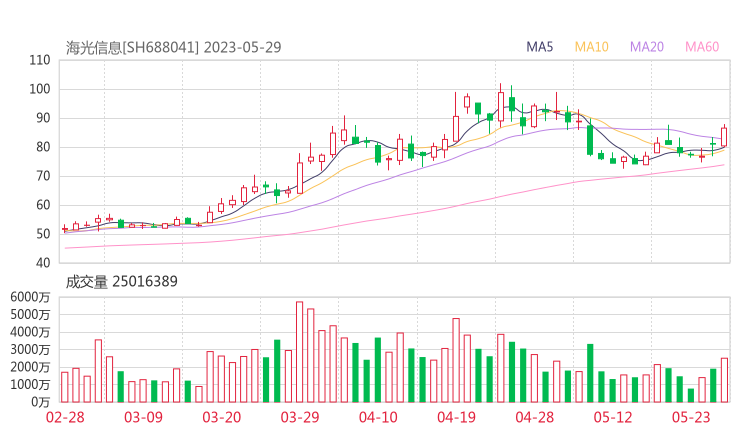Click the MA60 legend label
The width and height of the screenshot is (740, 440).
pyautogui.click(x=702, y=47)
